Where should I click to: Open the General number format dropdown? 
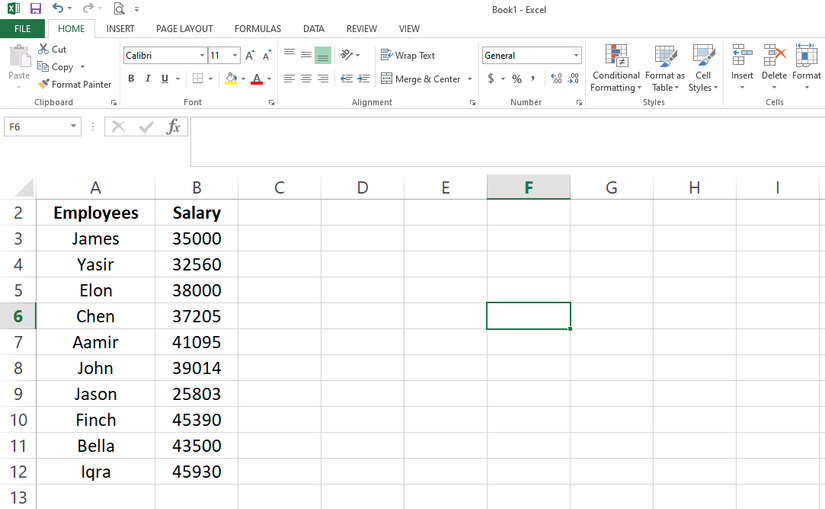(576, 55)
